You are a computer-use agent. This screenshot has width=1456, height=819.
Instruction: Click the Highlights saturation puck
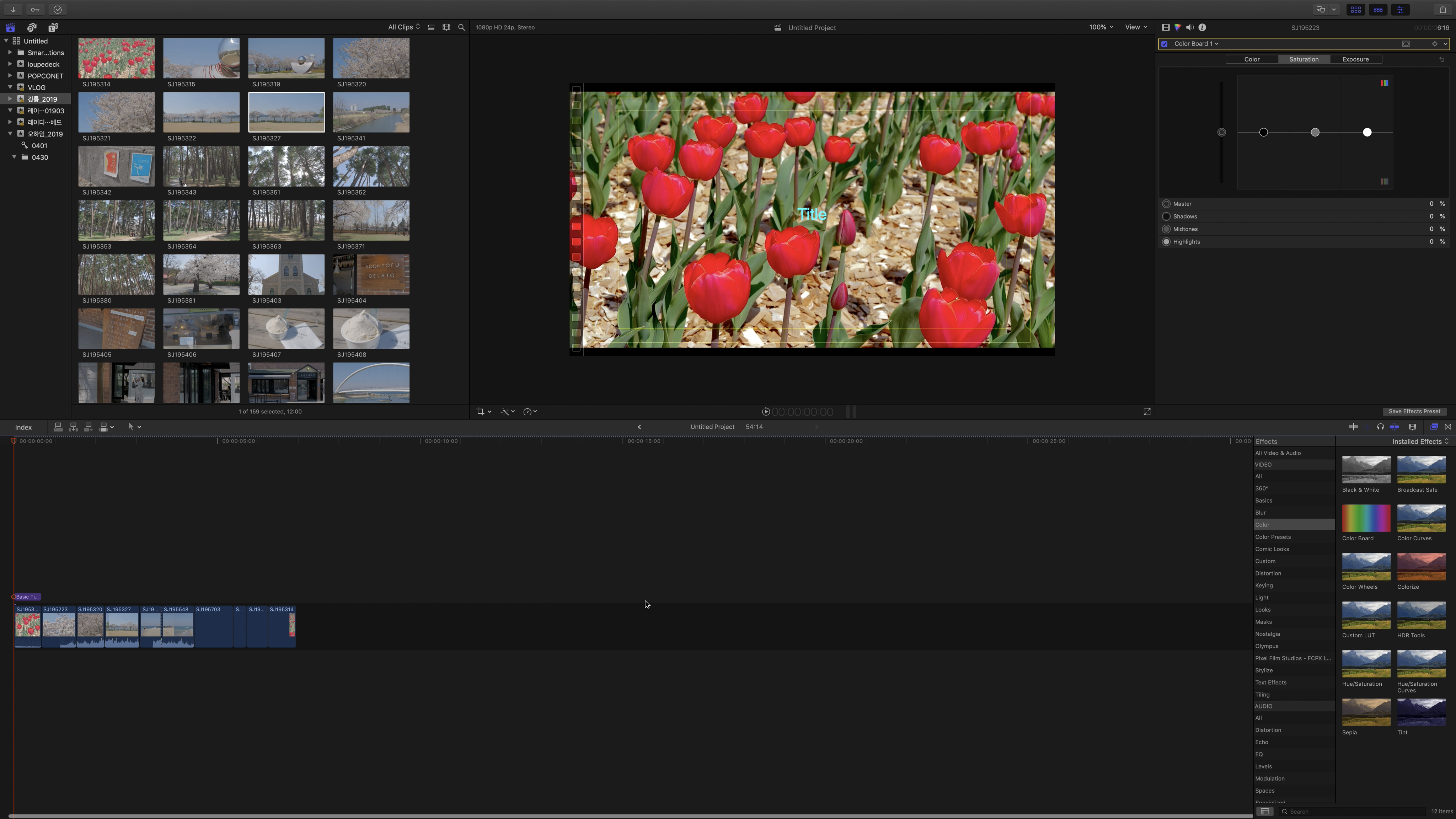(1367, 132)
